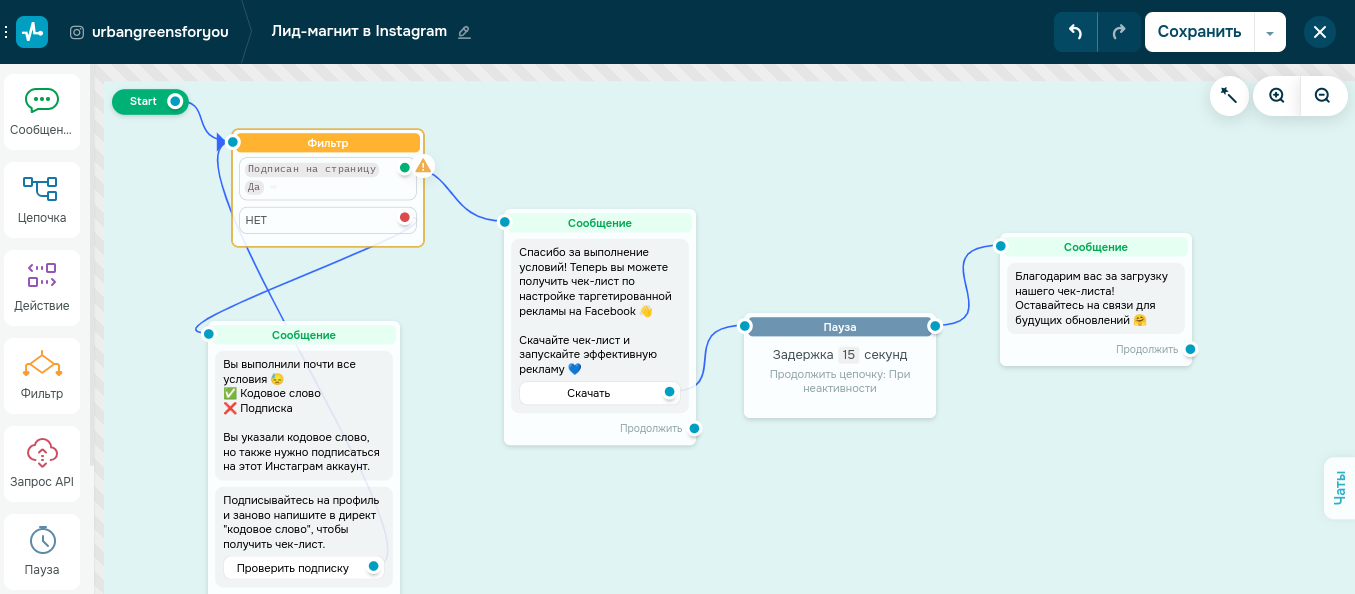The height and width of the screenshot is (594, 1355).
Task: Click Продолжить in the thank-you message block
Action: (1147, 349)
